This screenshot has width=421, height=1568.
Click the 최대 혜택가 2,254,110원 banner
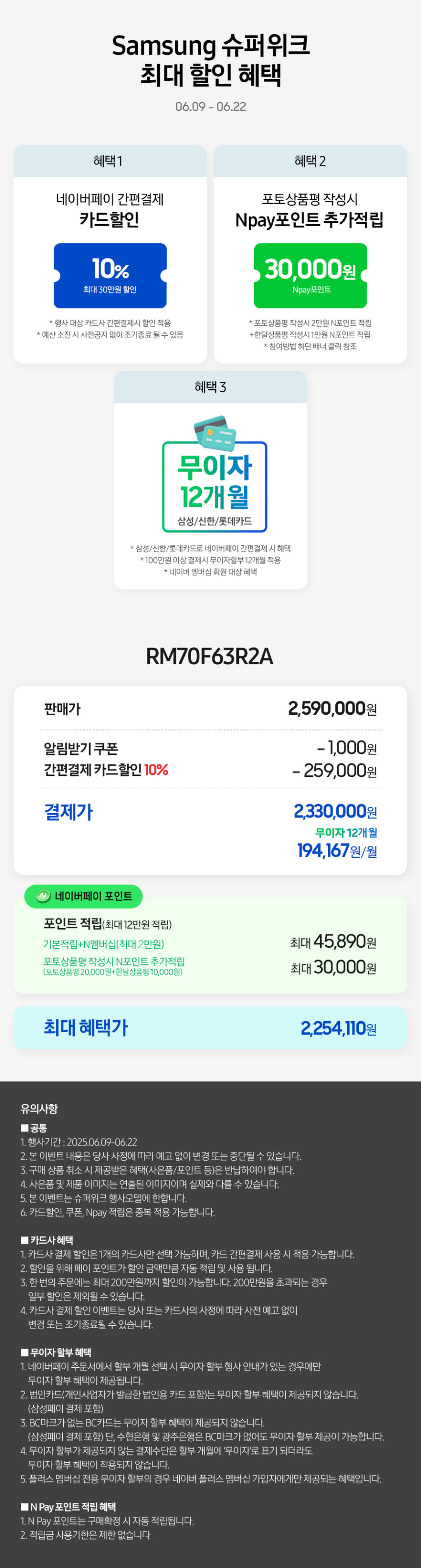[210, 1028]
